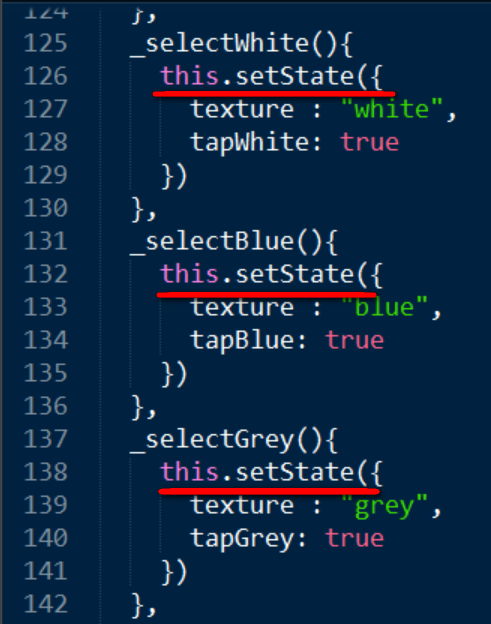Click the tapWhite property key

250,143
